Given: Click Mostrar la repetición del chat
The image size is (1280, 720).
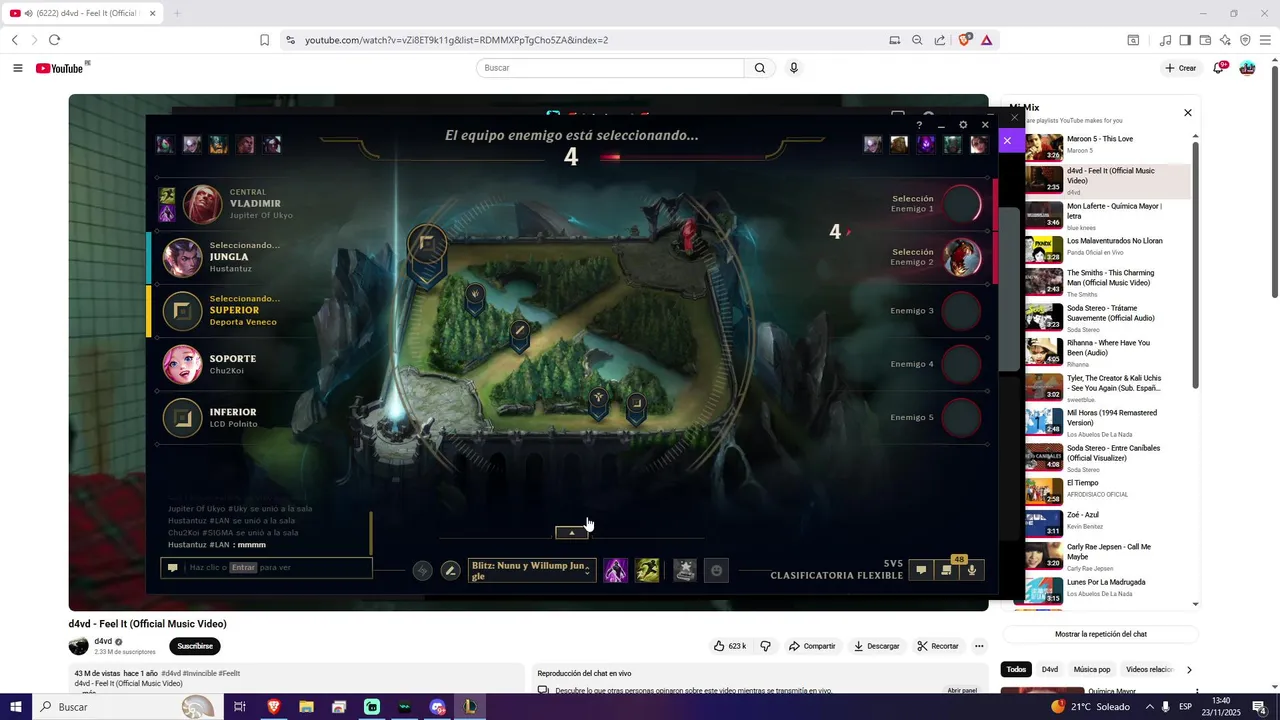Looking at the screenshot, I should (x=1100, y=634).
